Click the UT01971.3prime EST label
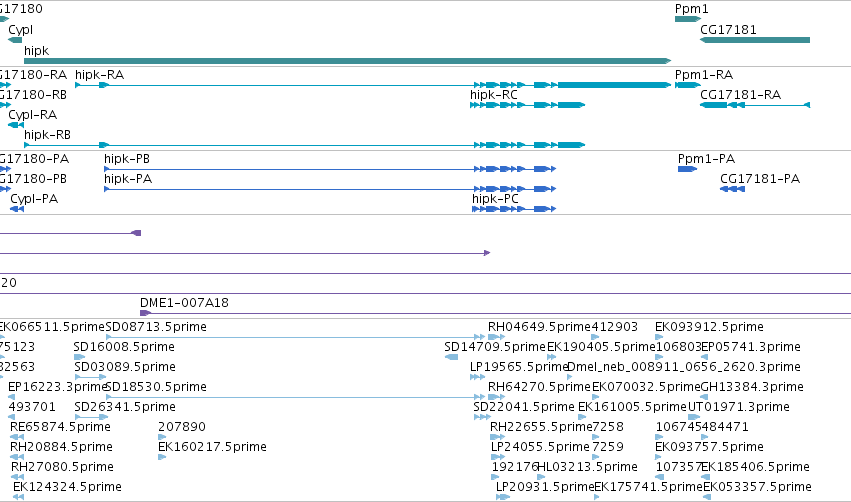The image size is (851, 502). [739, 407]
